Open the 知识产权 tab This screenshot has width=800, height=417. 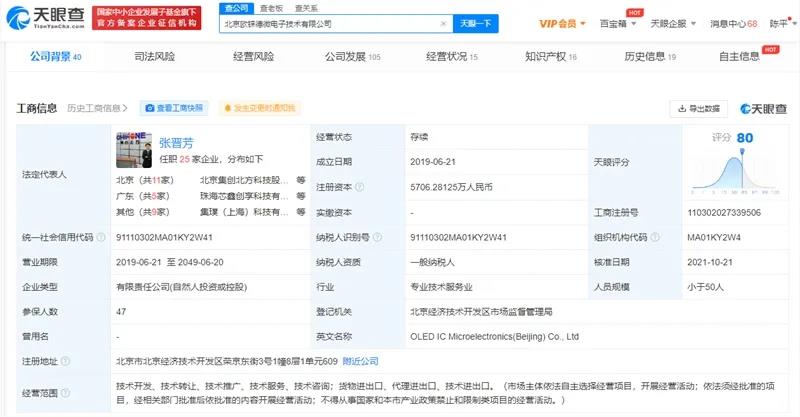(549, 57)
